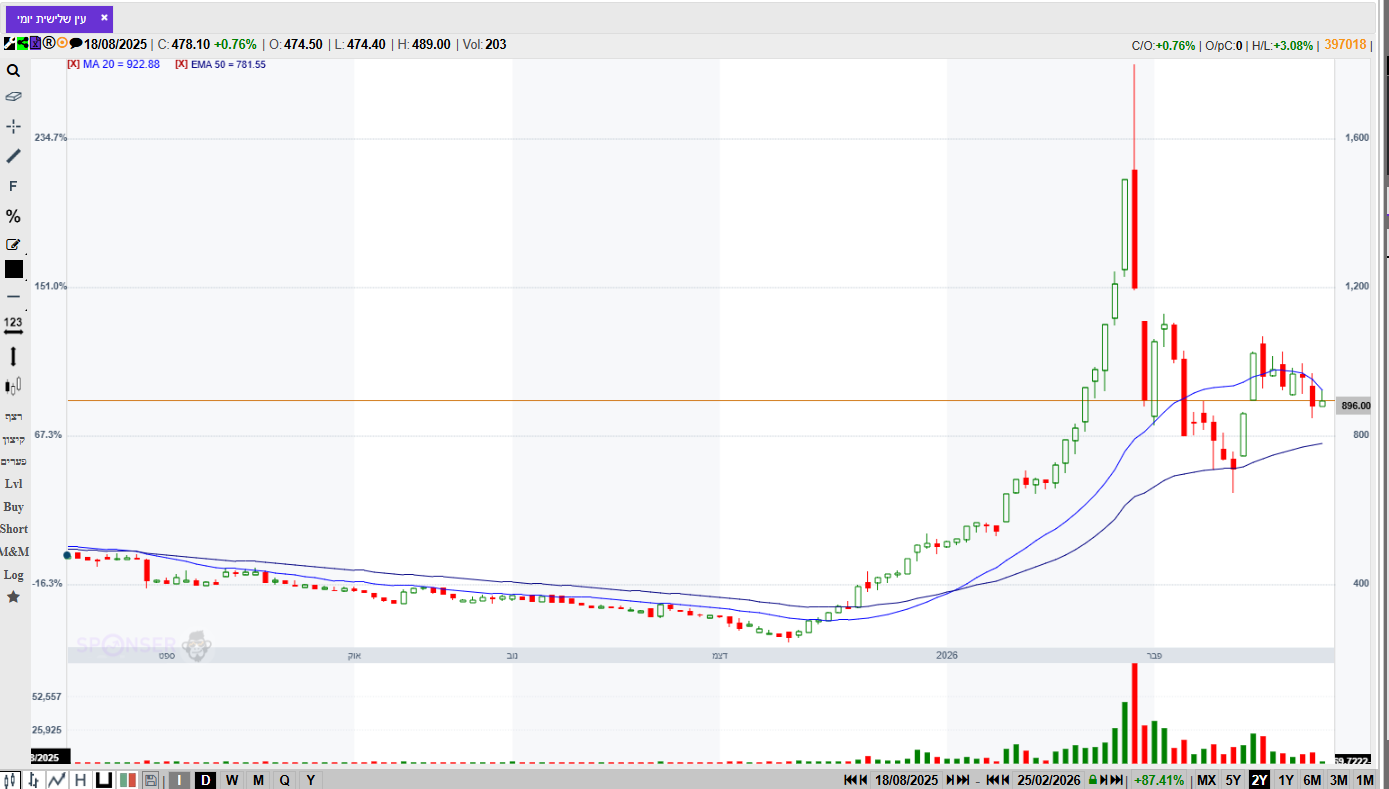Image resolution: width=1389 pixels, height=789 pixels.
Task: Click the Buy marker button
Action: 13,507
